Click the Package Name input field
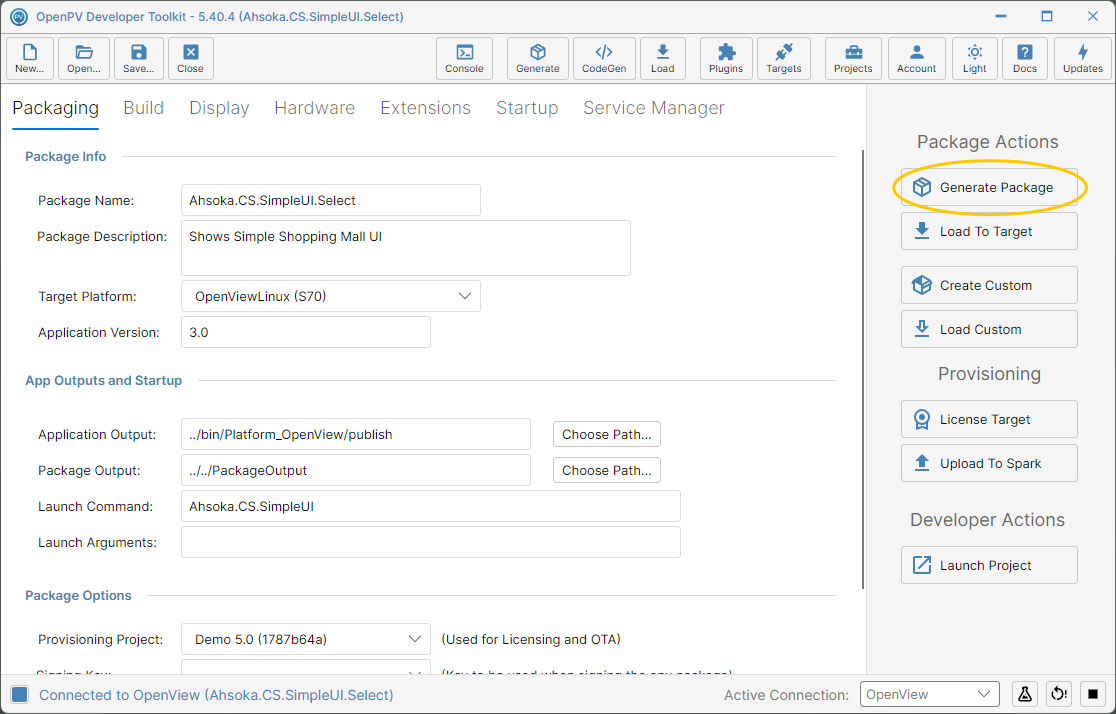Viewport: 1116px width, 714px height. [331, 200]
